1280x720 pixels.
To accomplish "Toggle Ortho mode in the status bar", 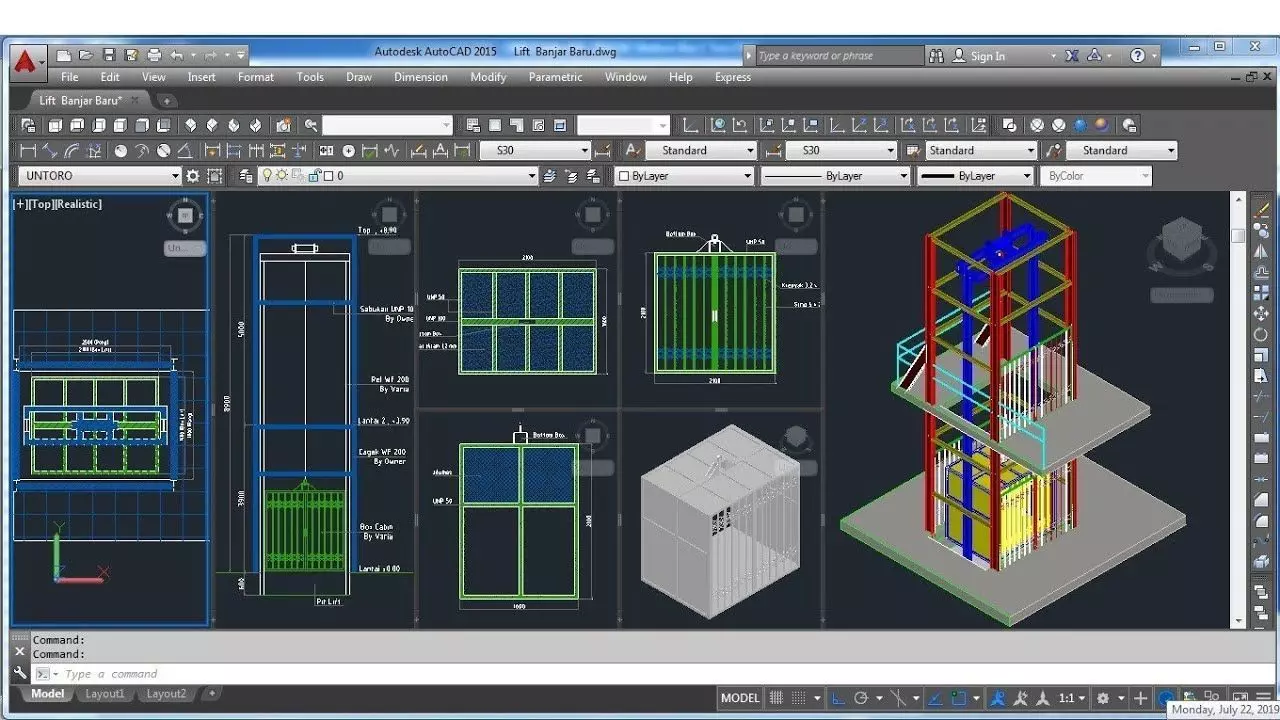I will [x=838, y=698].
